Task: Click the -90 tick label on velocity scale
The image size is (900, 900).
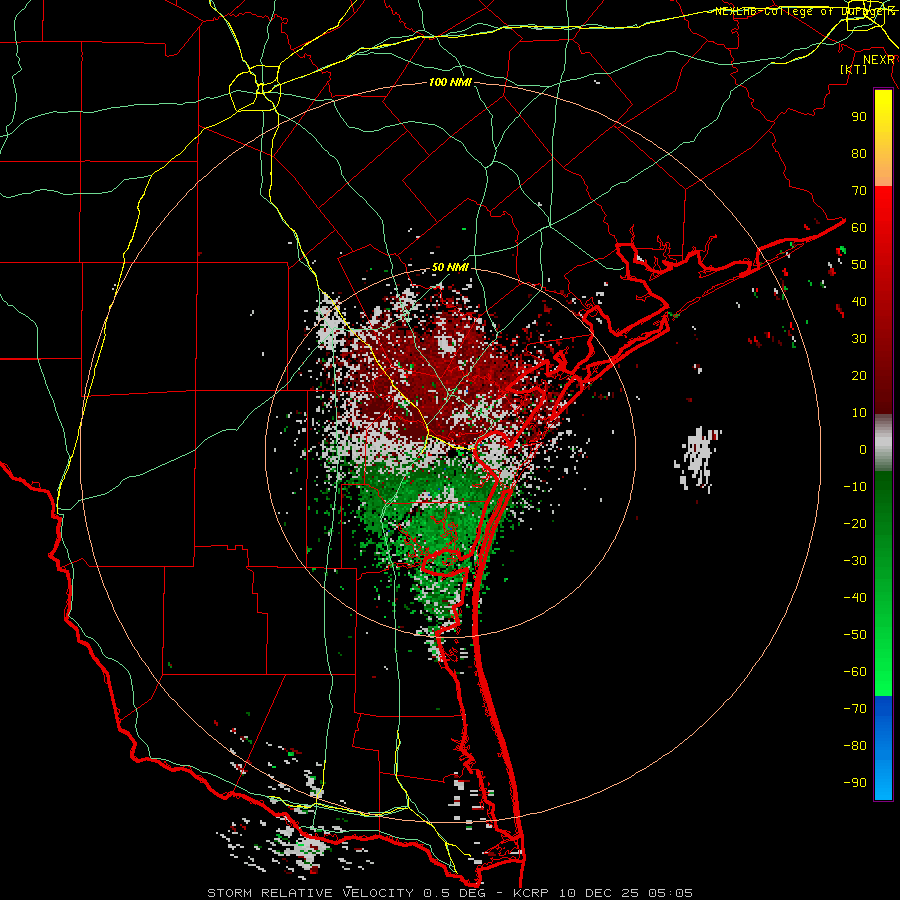Action: [x=855, y=782]
